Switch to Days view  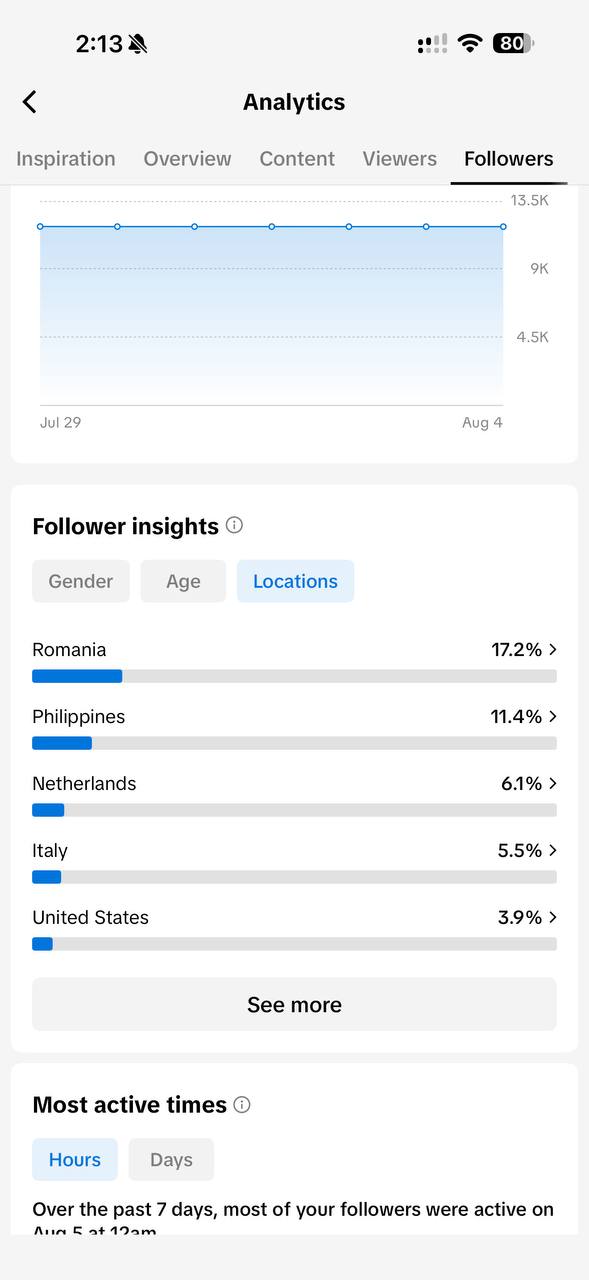tap(171, 1159)
